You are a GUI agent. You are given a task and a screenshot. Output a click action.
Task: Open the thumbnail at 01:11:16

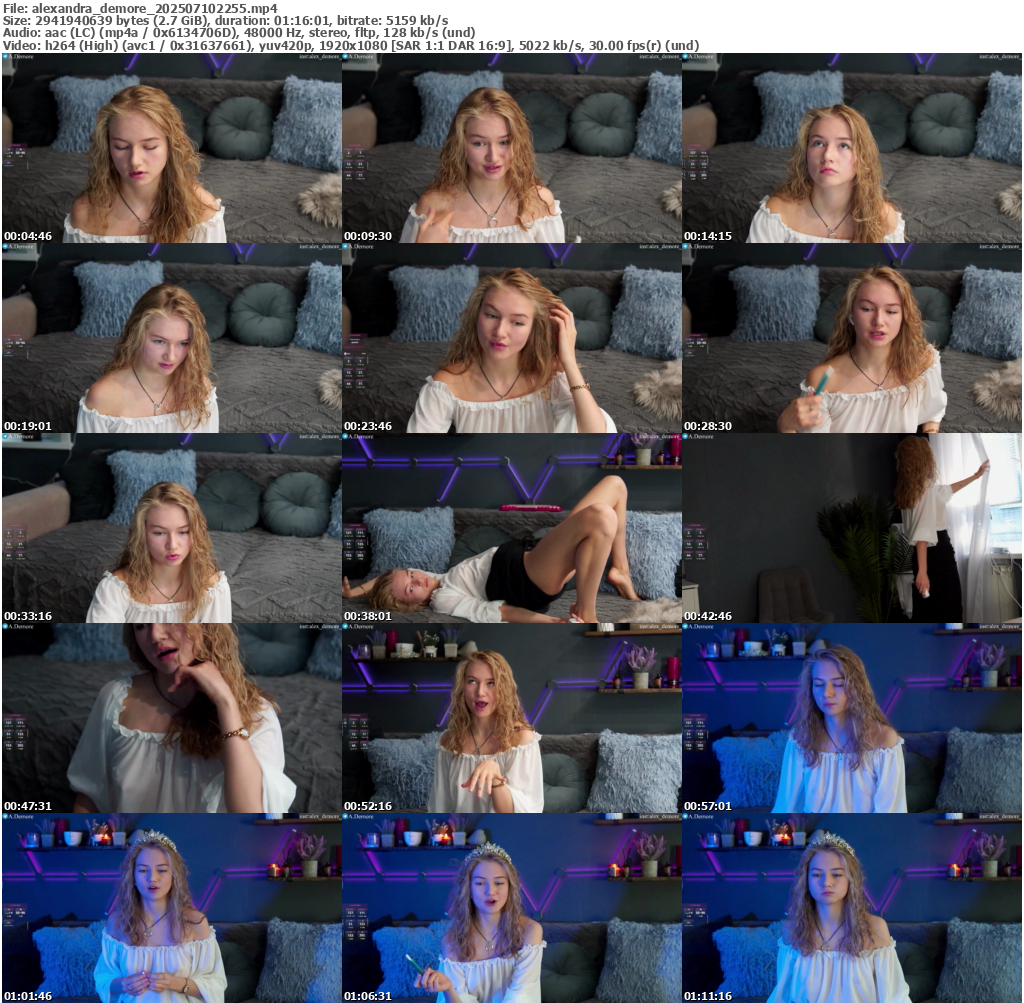852,908
